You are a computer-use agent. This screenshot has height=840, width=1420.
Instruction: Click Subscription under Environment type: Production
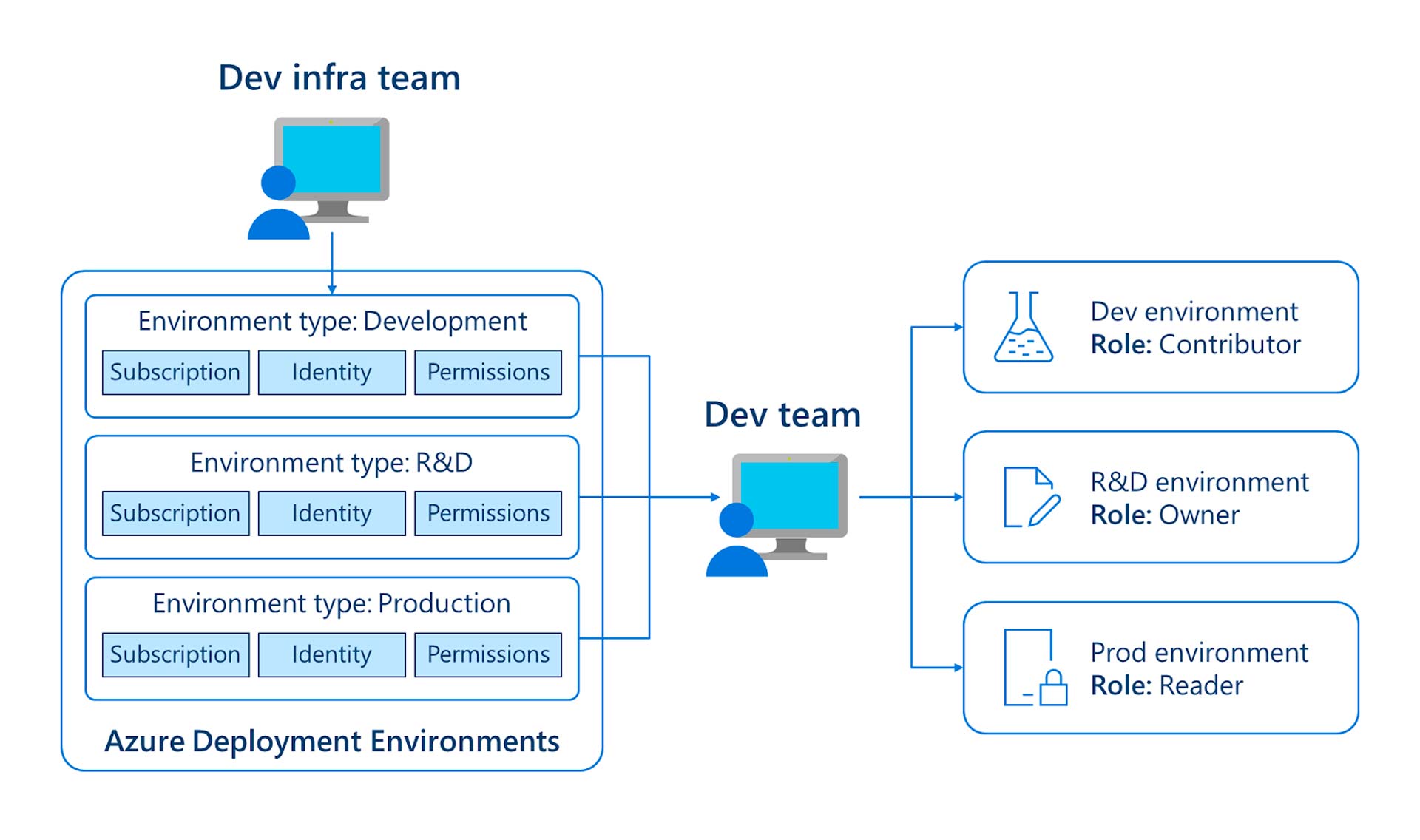click(176, 654)
